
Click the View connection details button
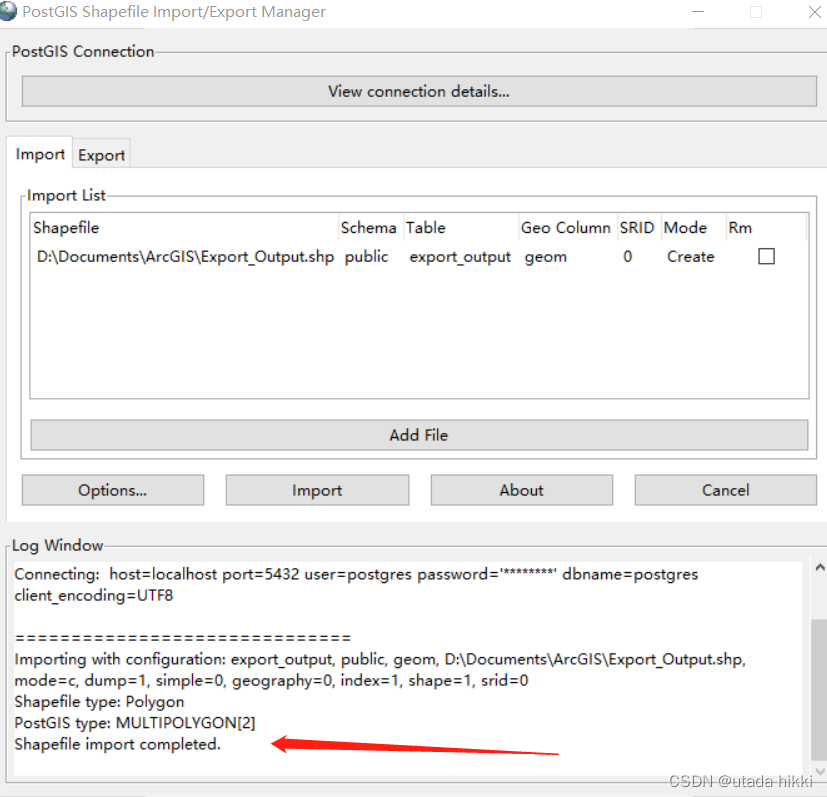418,91
